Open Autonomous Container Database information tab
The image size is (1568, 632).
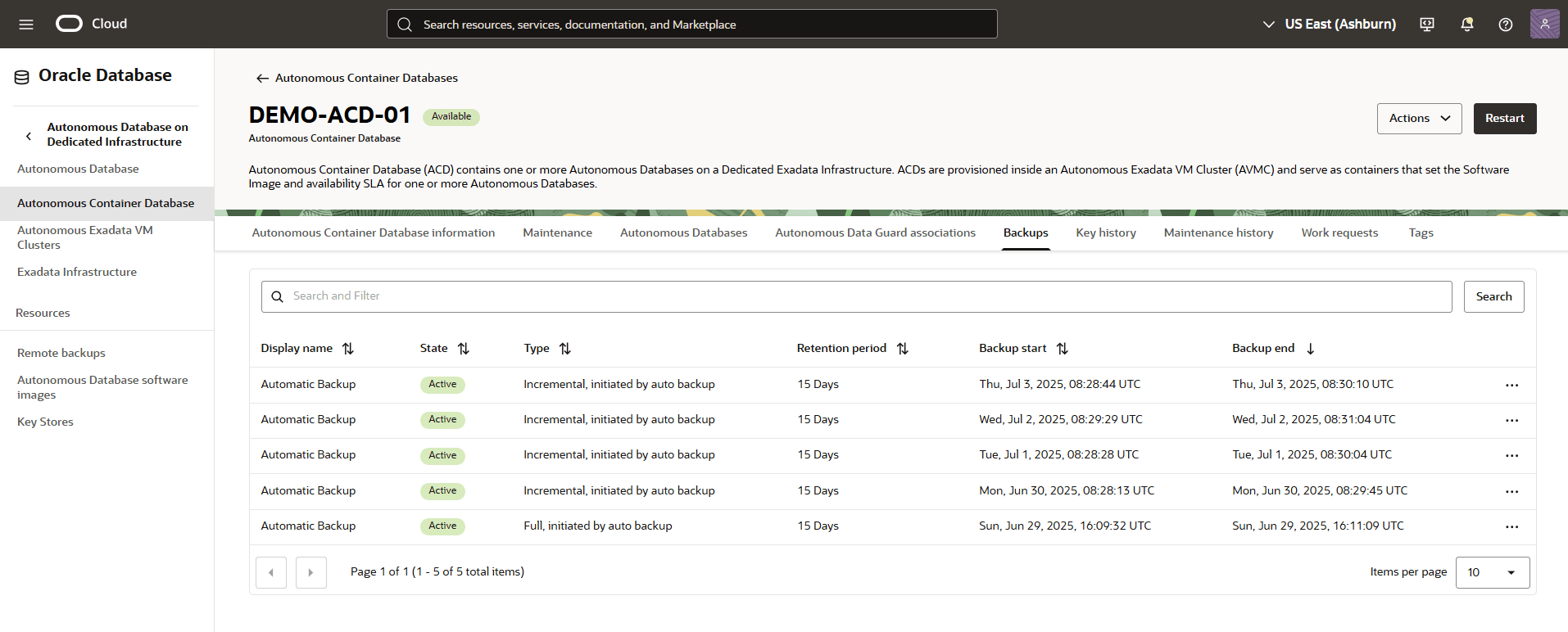(374, 233)
